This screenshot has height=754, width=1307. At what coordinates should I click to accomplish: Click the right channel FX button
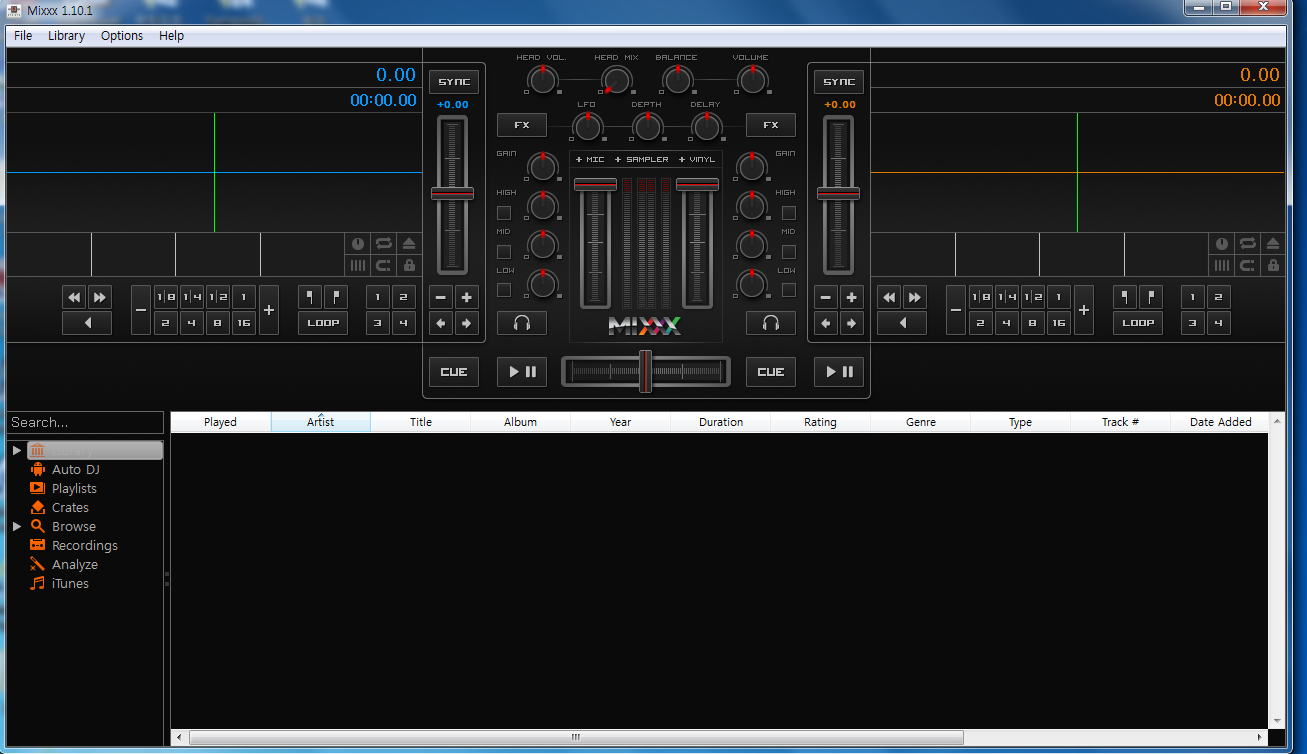[771, 125]
